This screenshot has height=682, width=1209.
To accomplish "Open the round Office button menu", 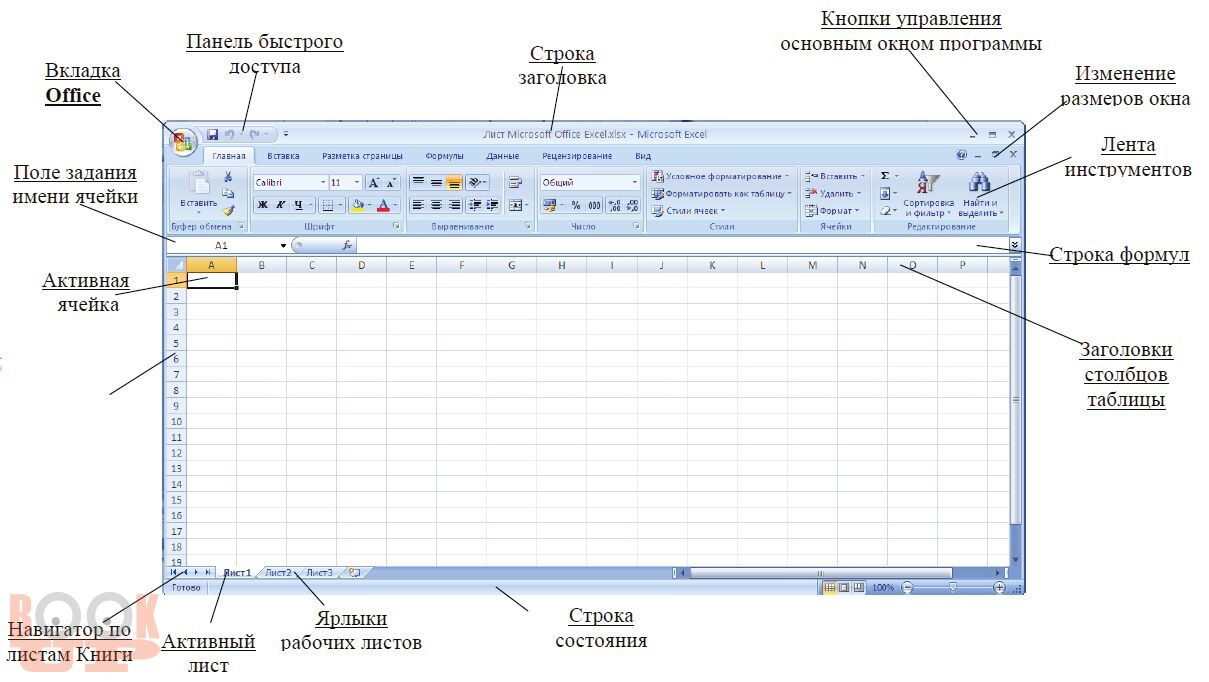I will point(183,141).
